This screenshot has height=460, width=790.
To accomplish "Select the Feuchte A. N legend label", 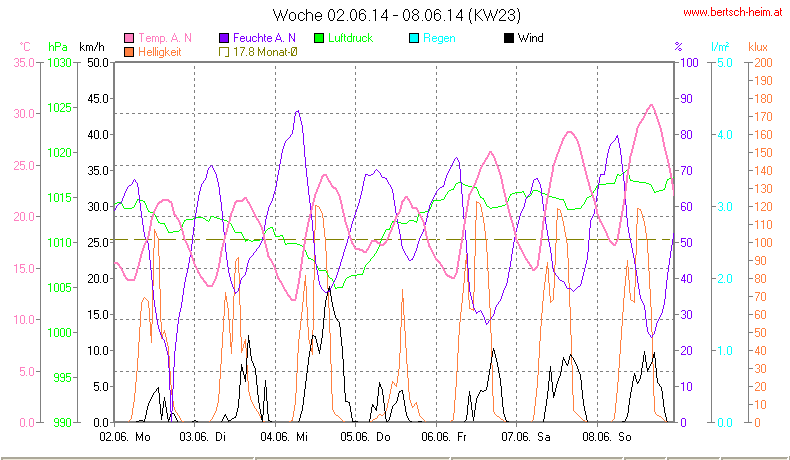I will point(264,38).
